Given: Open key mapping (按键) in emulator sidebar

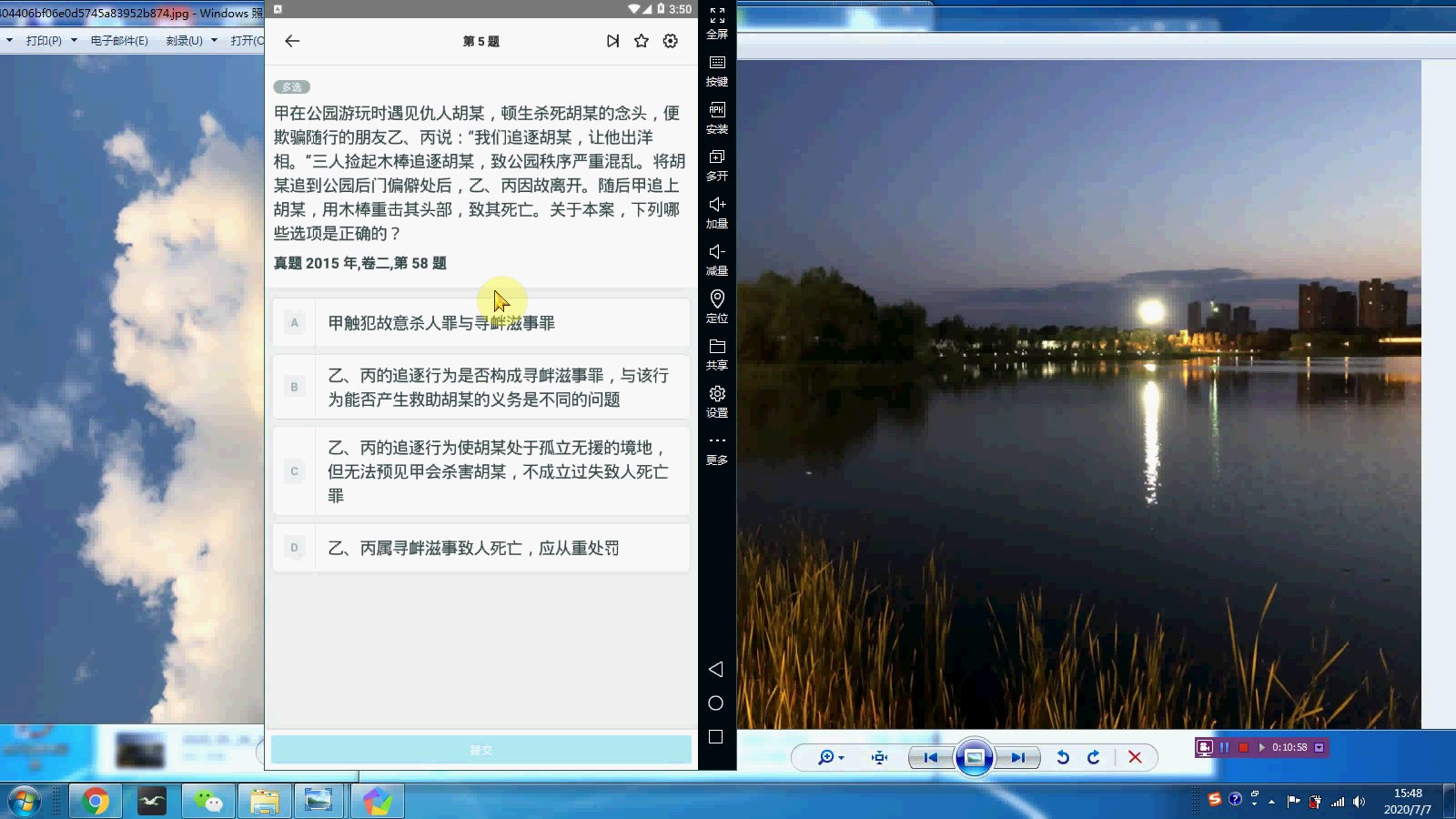Looking at the screenshot, I should [x=717, y=71].
